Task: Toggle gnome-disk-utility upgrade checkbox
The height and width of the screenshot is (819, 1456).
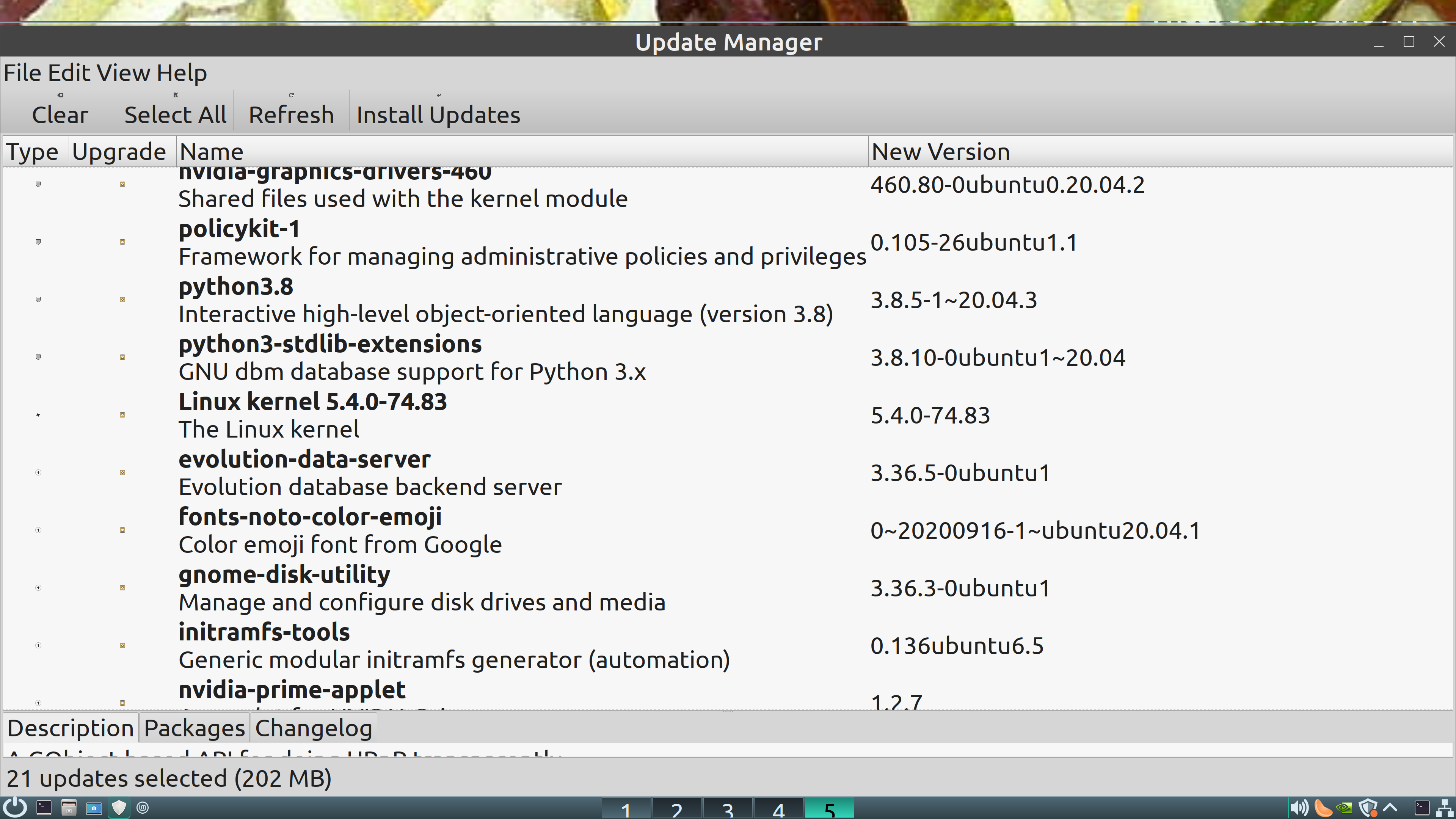Action: pos(122,588)
